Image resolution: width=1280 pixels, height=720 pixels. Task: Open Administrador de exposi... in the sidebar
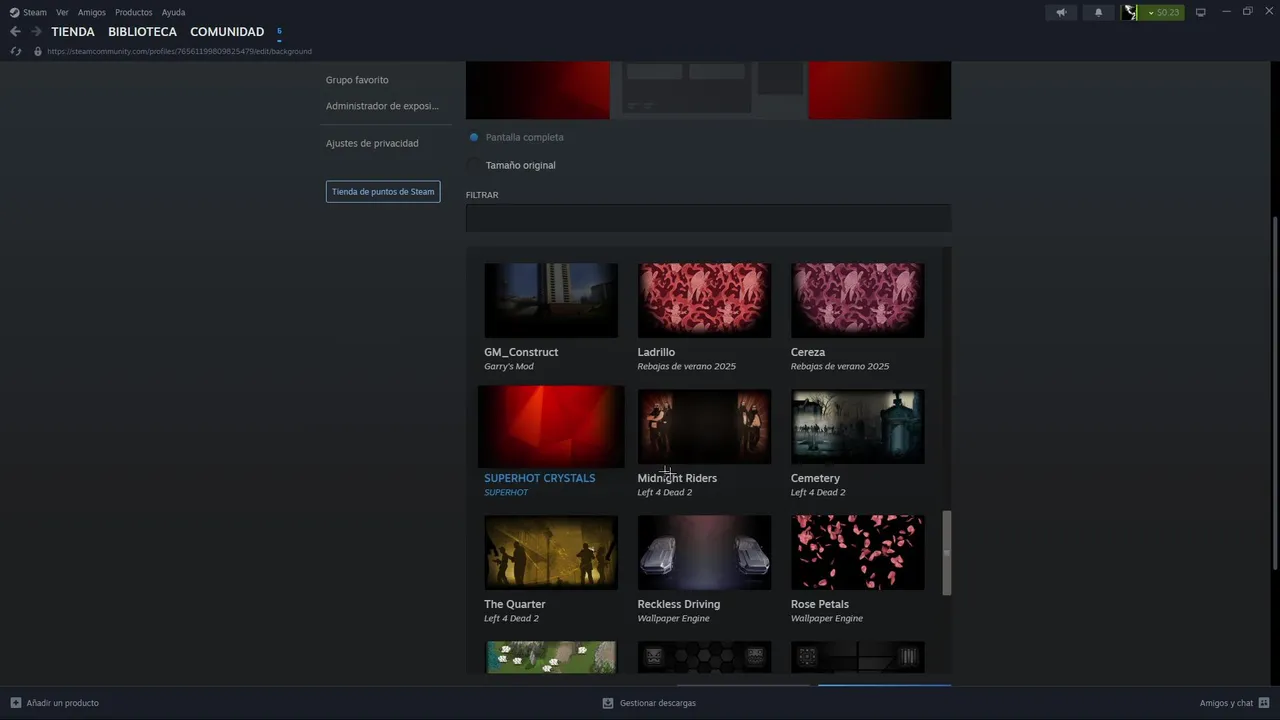[x=382, y=106]
